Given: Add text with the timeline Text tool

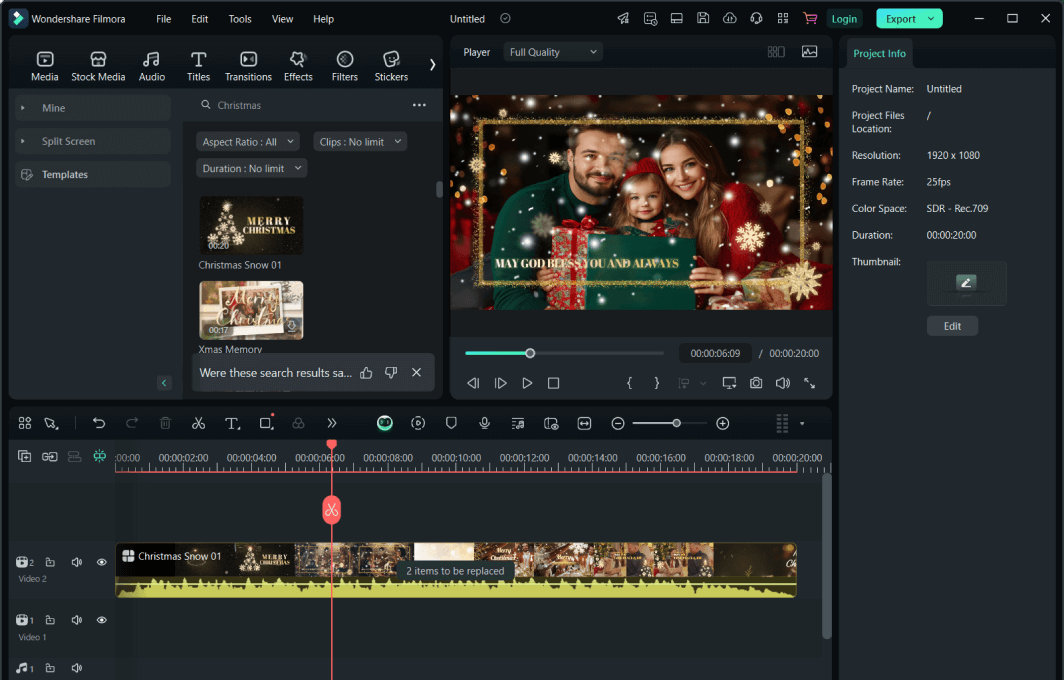Looking at the screenshot, I should click(232, 423).
